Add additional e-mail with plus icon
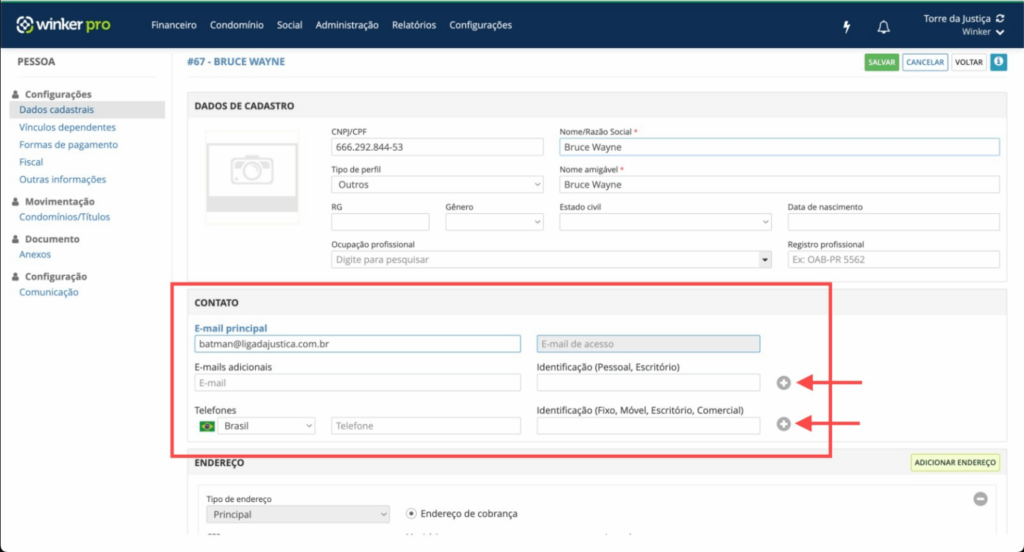This screenshot has height=552, width=1024. 784,383
